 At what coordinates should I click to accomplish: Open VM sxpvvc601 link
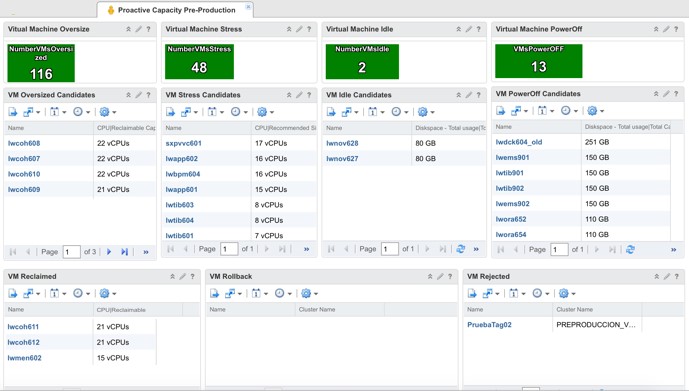click(184, 143)
